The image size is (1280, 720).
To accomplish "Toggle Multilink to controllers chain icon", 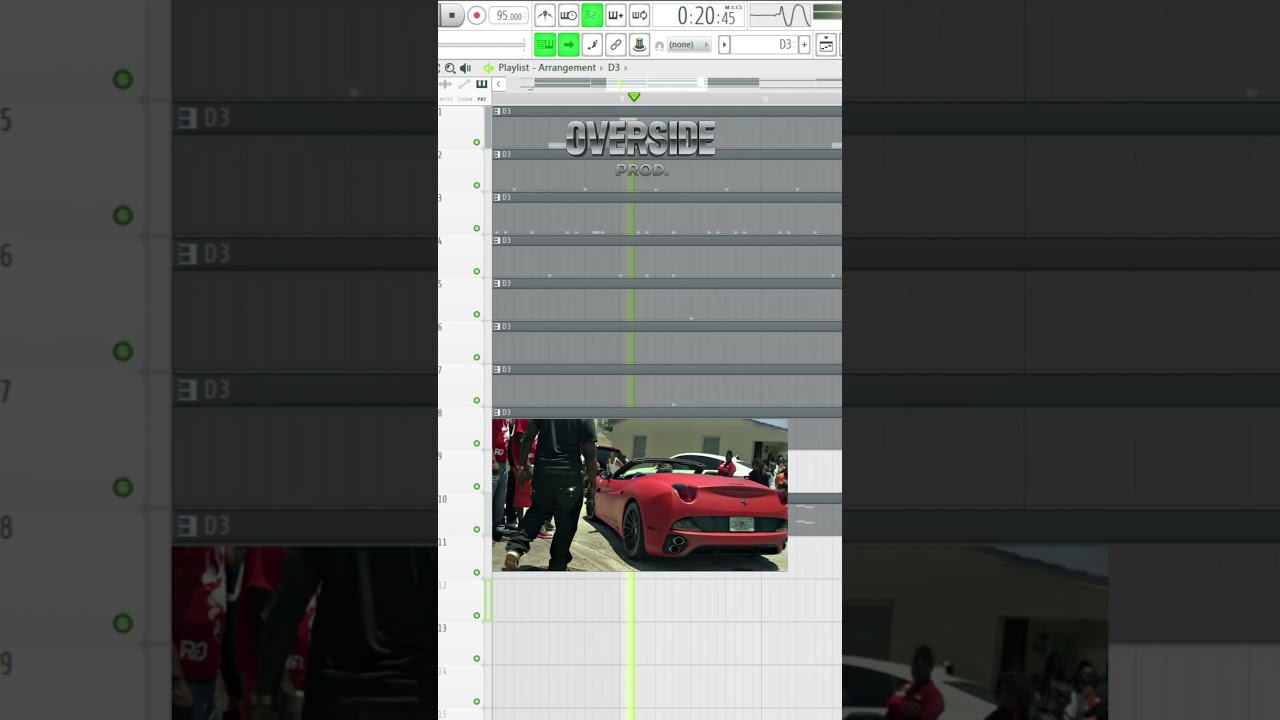I will tap(615, 44).
